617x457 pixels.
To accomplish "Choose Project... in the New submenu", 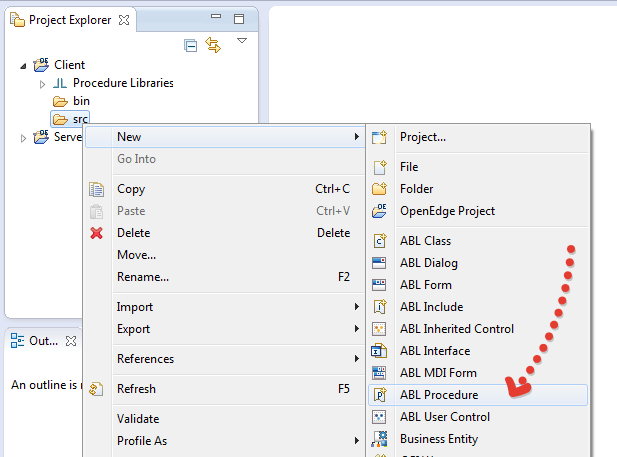I will (478, 137).
